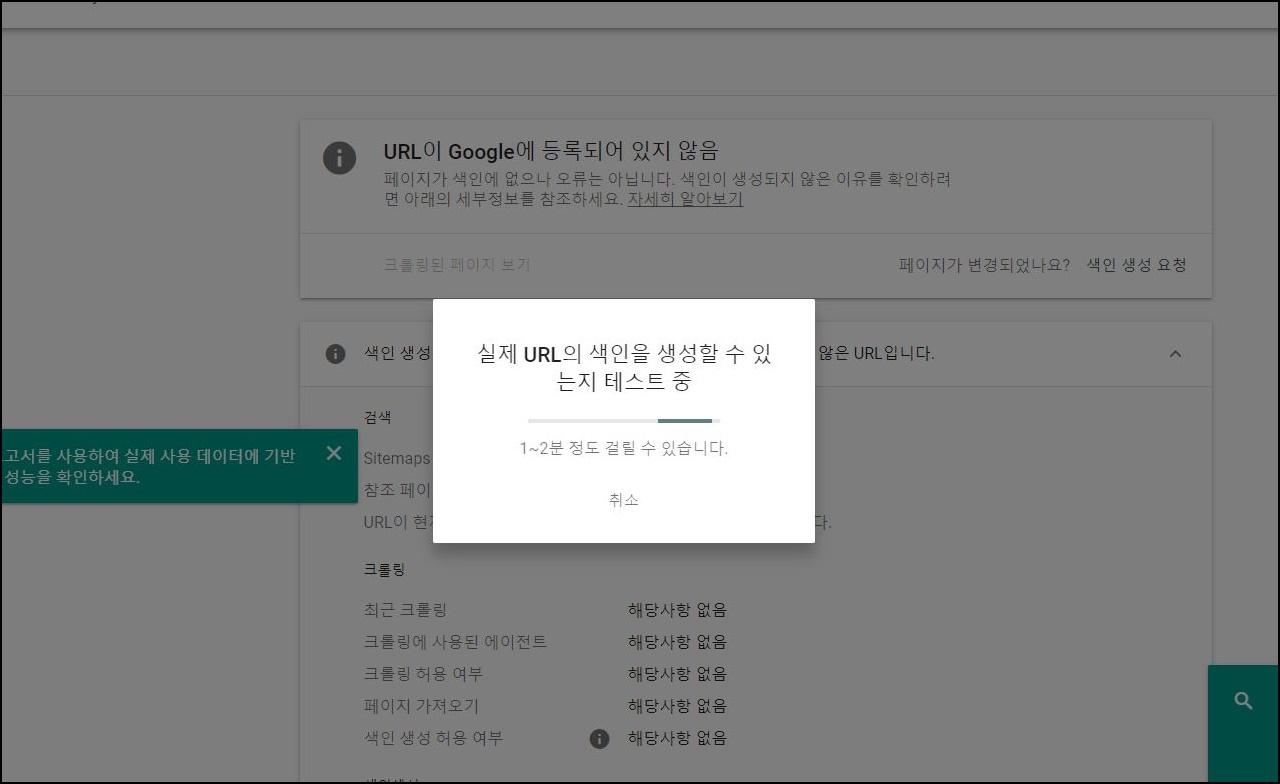Screen dimensions: 1280x784
Task: Click '해당사항 없음' value next to 최근 크롤링
Action: pyautogui.click(x=677, y=610)
